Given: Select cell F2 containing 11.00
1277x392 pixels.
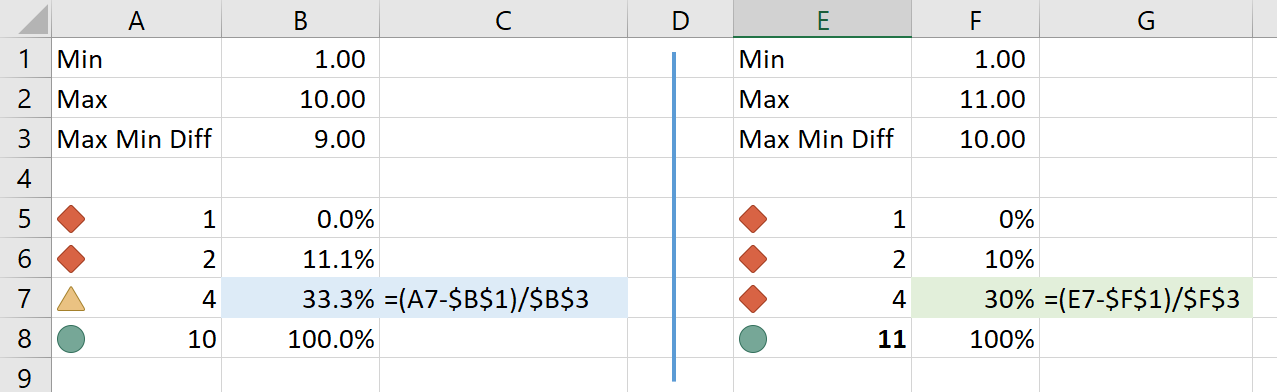Looking at the screenshot, I should 976,99.
